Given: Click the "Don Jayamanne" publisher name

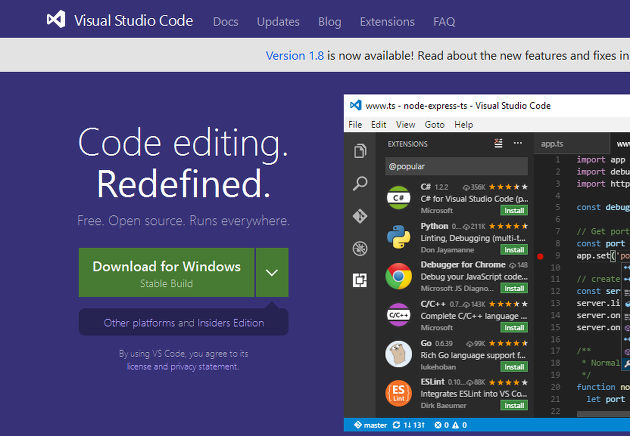Looking at the screenshot, I should click(447, 250).
